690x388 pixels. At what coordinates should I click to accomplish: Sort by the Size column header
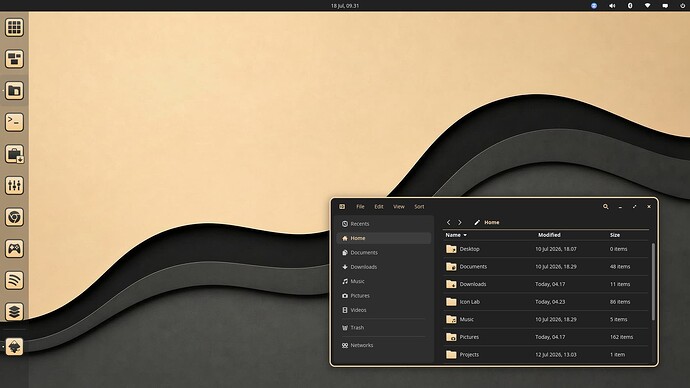(x=615, y=235)
